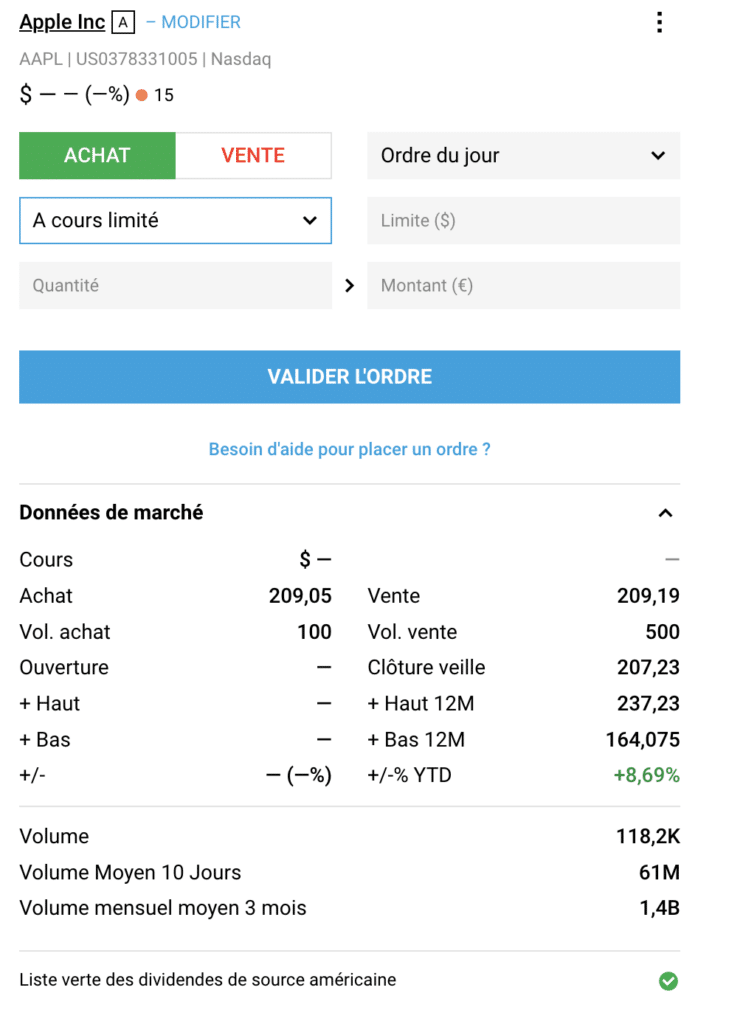
Task: Open Besoin d'aide pour placer un ordre link
Action: pos(349,449)
